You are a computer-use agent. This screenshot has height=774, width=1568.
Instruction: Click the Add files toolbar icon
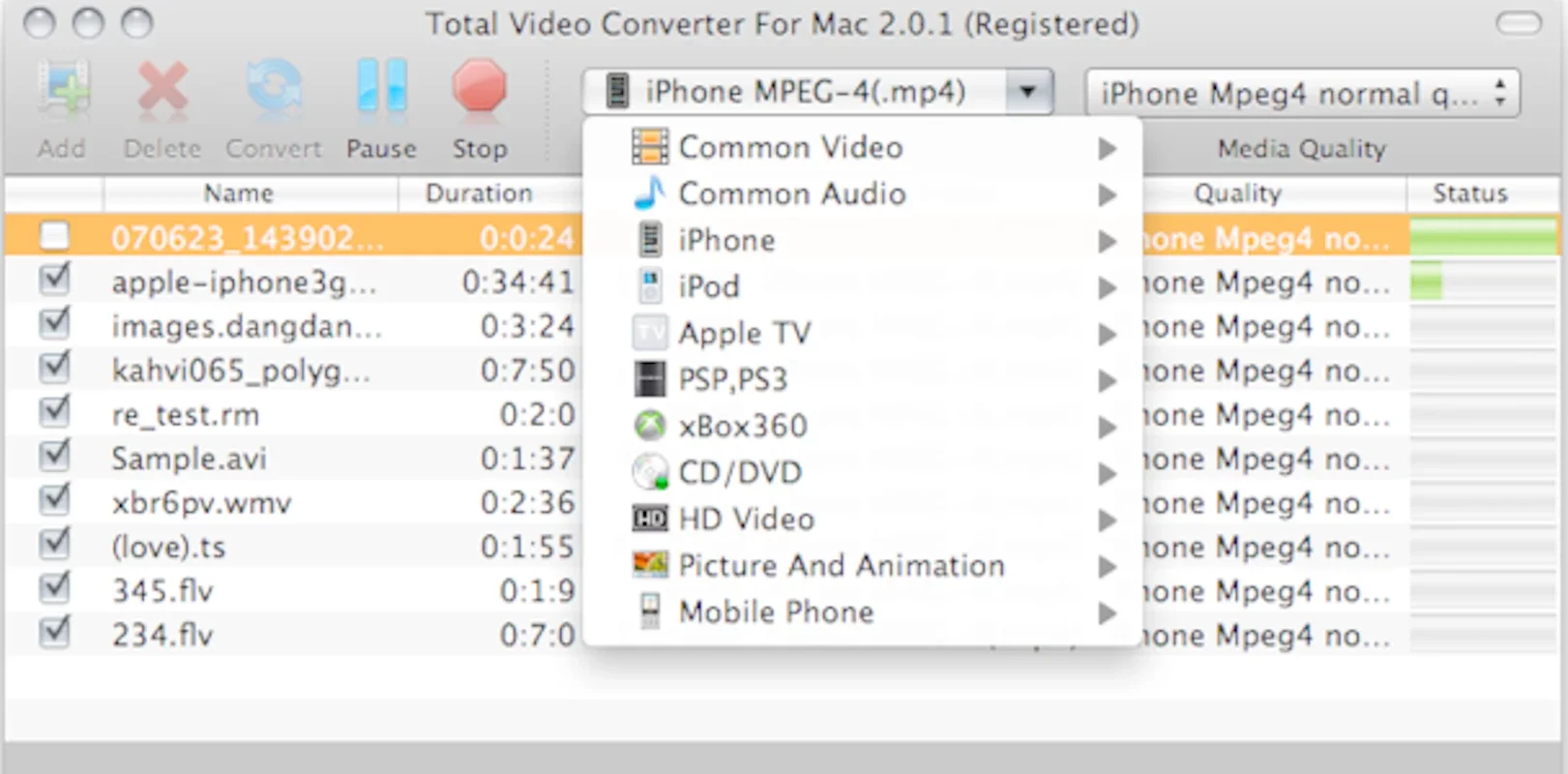64,89
